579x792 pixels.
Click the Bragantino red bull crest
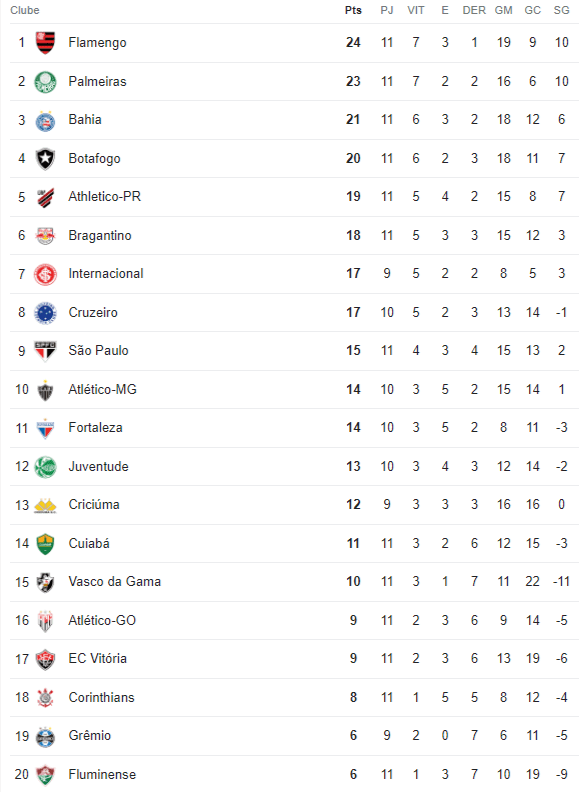pyautogui.click(x=45, y=235)
